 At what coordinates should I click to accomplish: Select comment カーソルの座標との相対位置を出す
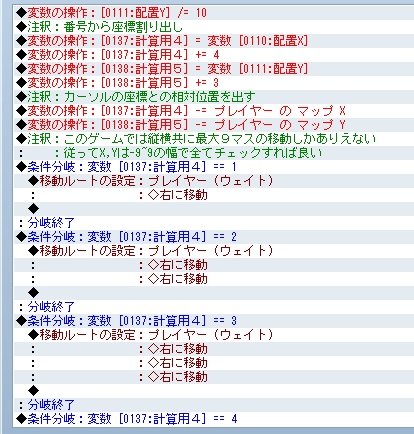coord(214,97)
